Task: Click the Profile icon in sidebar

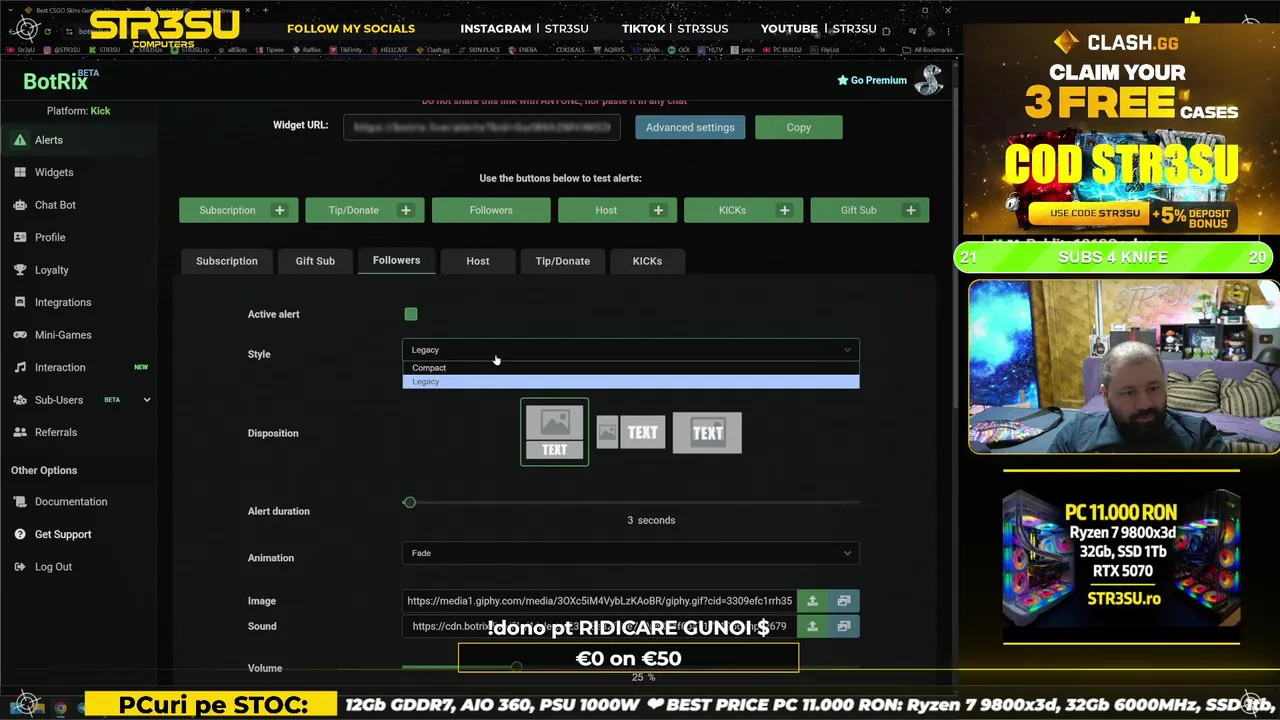Action: [x=20, y=237]
